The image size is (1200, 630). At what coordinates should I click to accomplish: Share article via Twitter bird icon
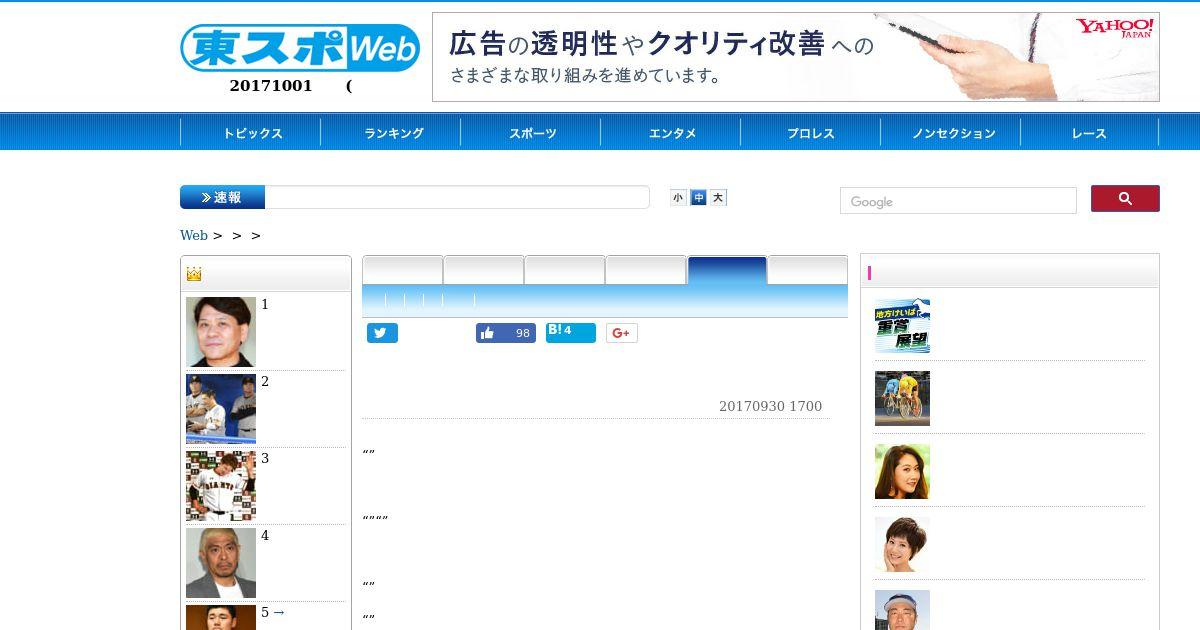[382, 333]
